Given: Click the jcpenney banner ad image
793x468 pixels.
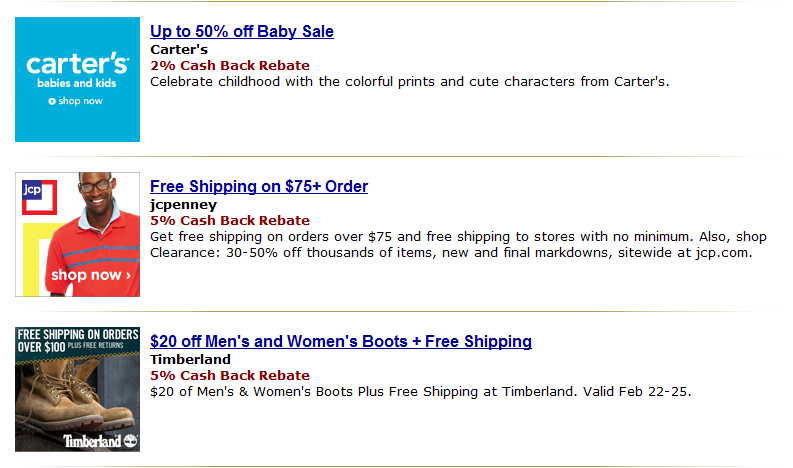Looking at the screenshot, I should 77,234.
